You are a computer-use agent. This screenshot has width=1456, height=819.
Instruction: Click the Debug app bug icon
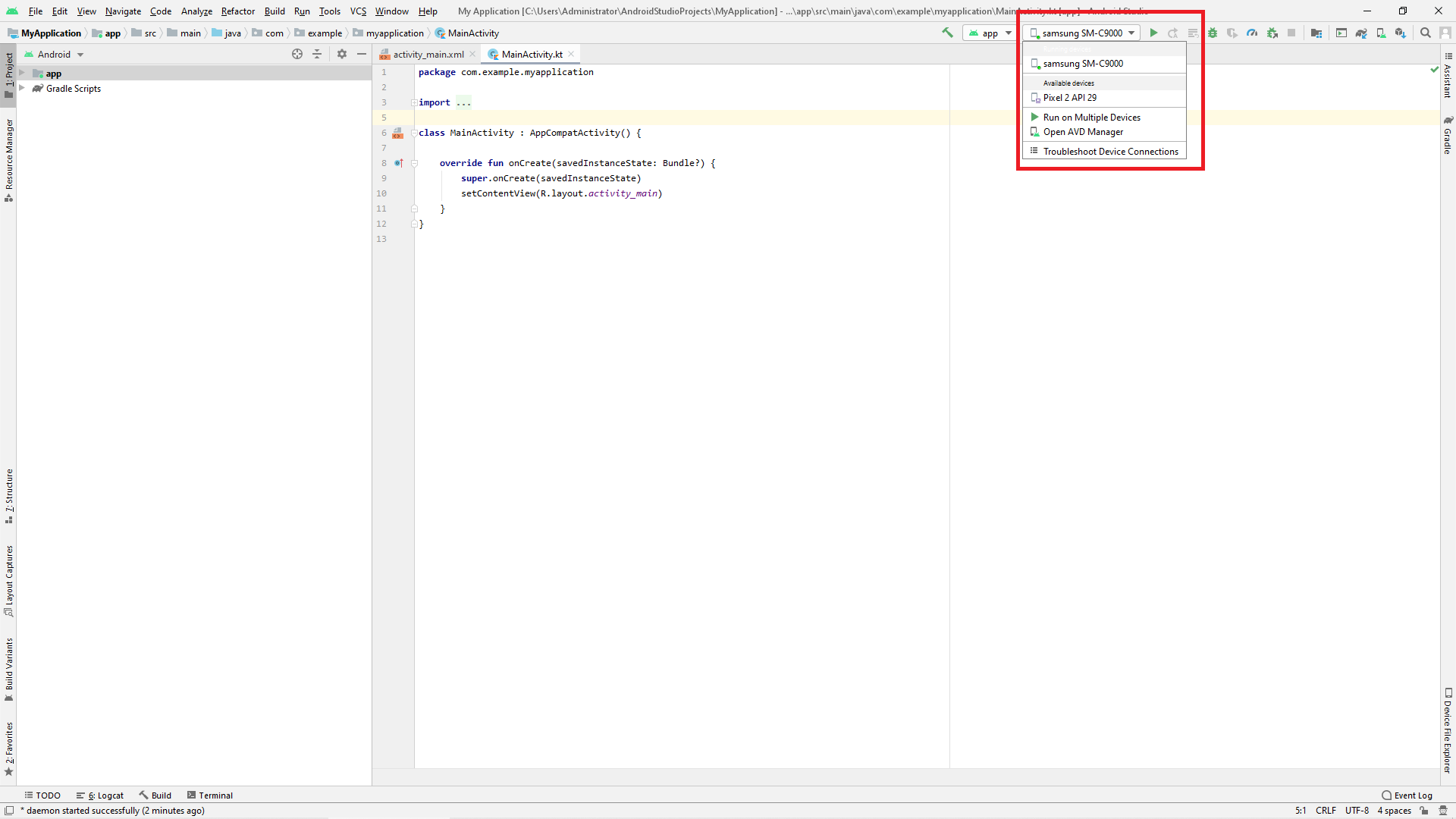click(1213, 33)
